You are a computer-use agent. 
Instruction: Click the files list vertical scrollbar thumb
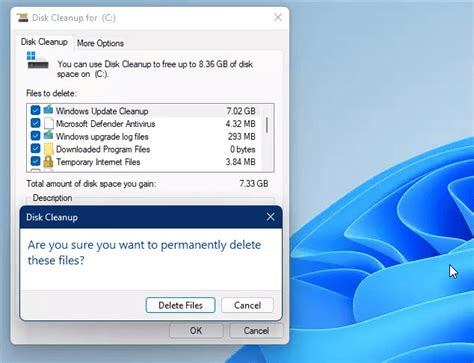[x=267, y=125]
